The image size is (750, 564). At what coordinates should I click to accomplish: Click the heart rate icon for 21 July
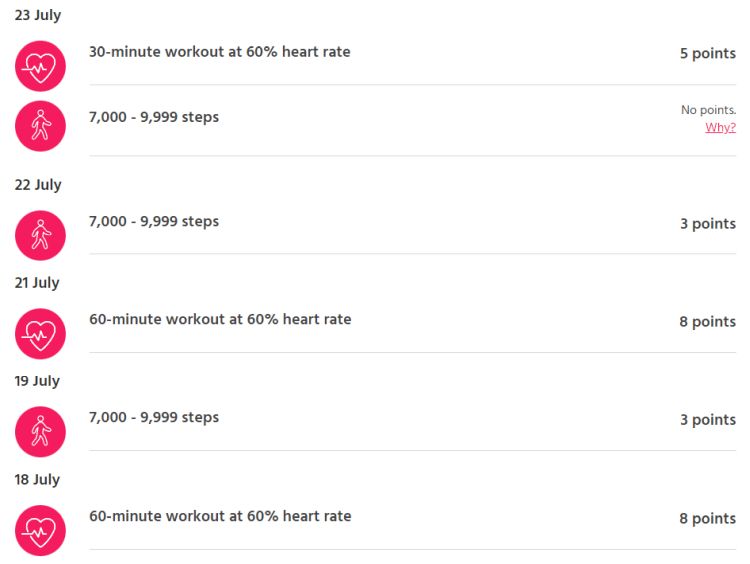pyautogui.click(x=40, y=334)
